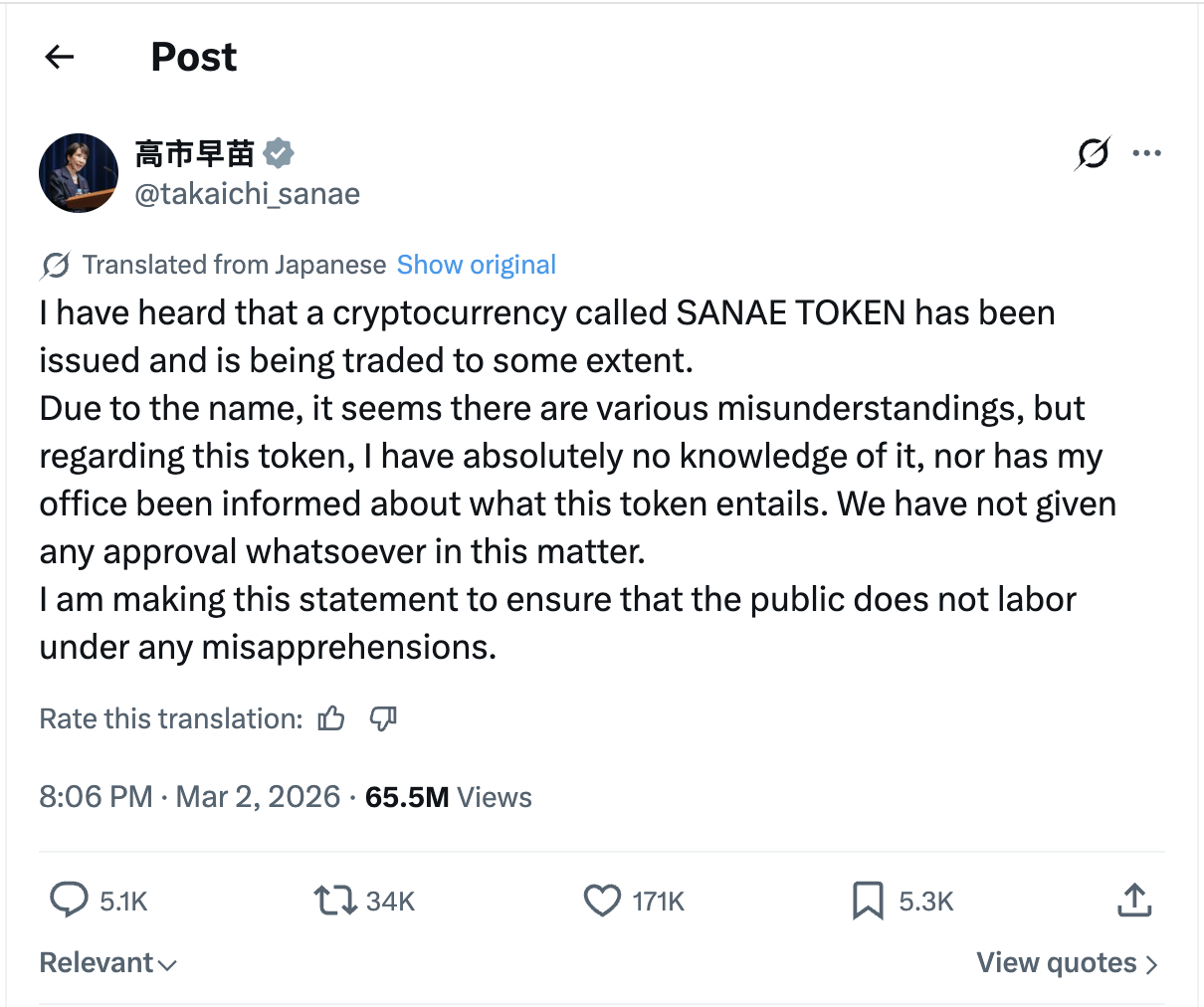Open @takaichi_sanae's profile handle
1204x1007 pixels.
point(247,193)
